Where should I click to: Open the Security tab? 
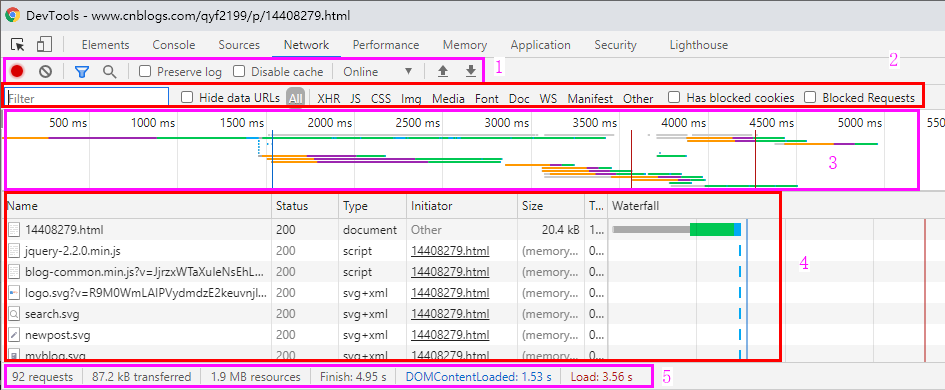click(x=615, y=45)
